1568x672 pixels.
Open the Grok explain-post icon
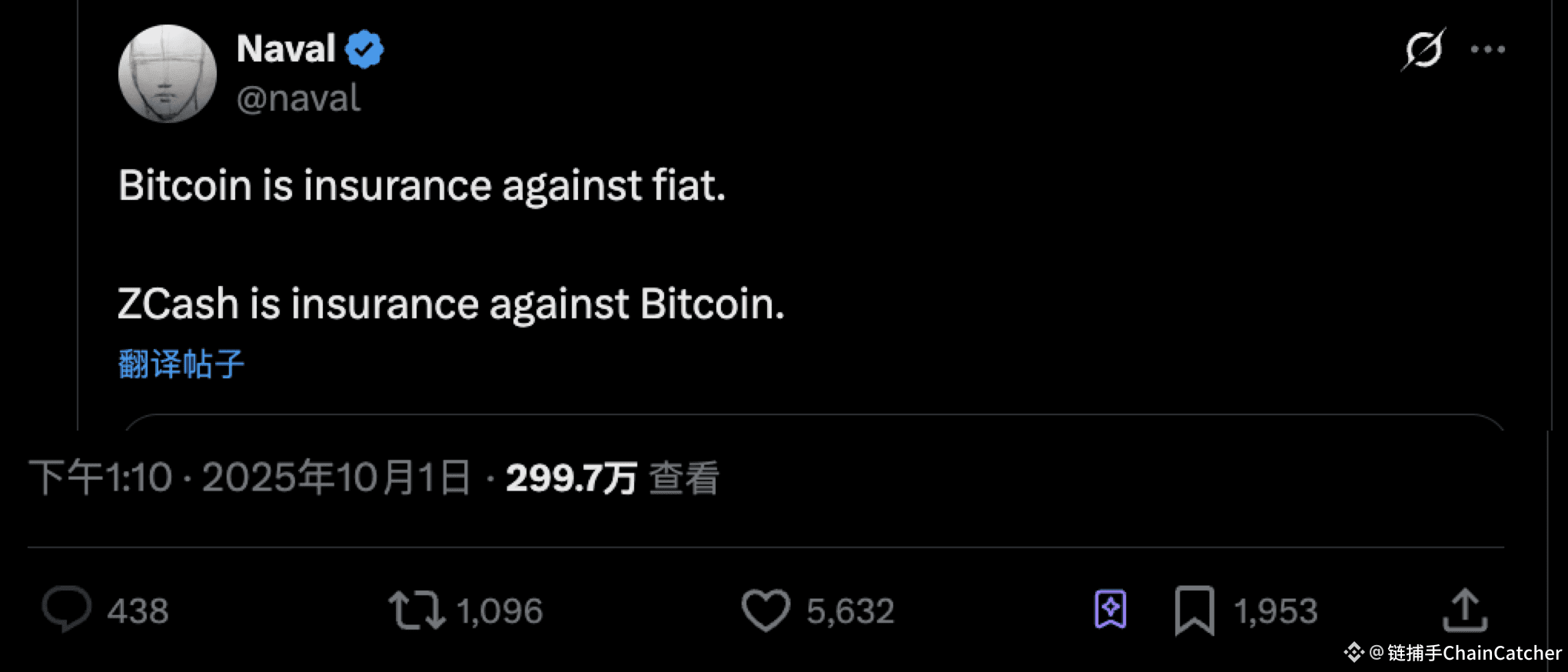click(1423, 50)
